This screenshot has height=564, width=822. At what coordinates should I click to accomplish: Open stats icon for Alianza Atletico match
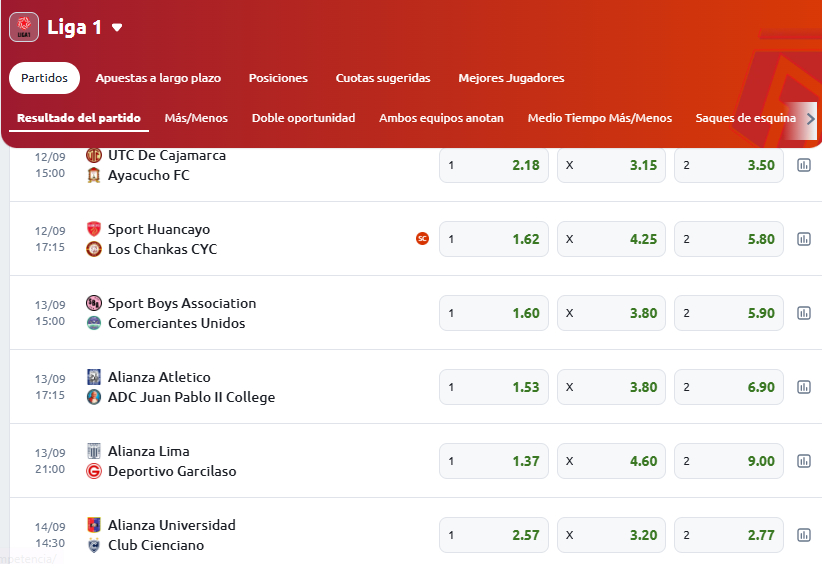point(804,387)
